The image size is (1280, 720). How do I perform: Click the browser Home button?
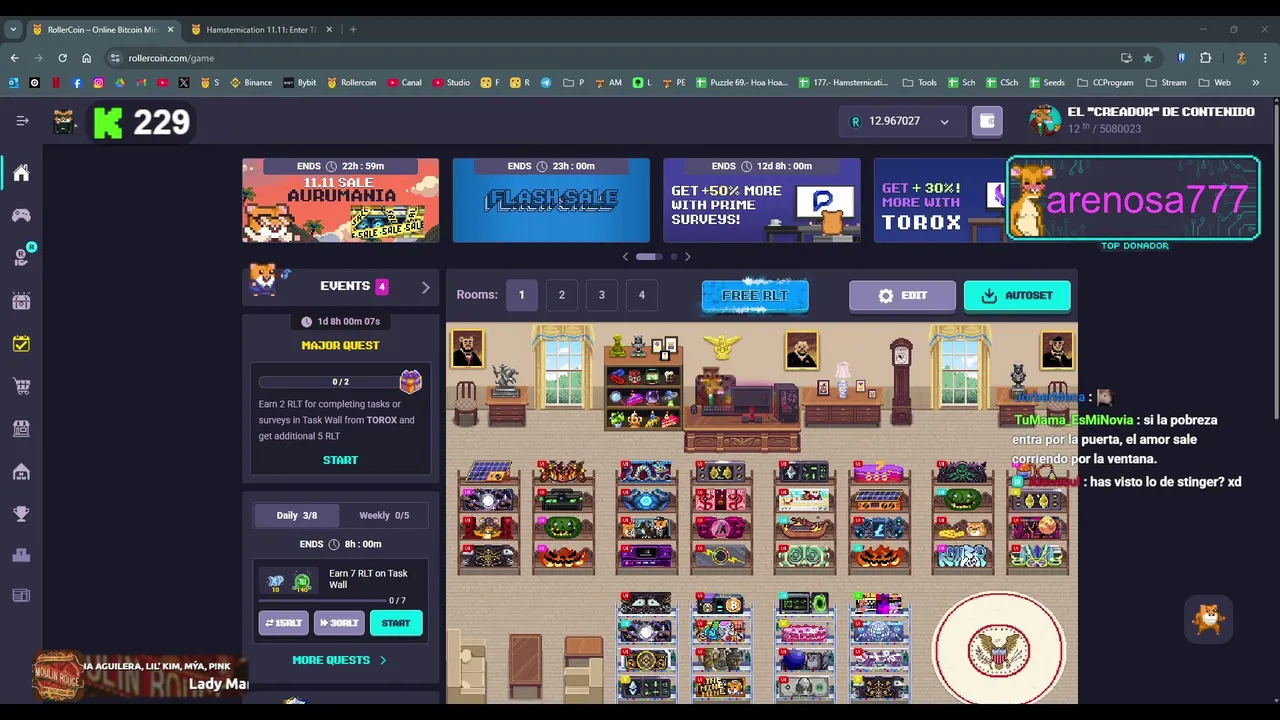click(x=86, y=58)
